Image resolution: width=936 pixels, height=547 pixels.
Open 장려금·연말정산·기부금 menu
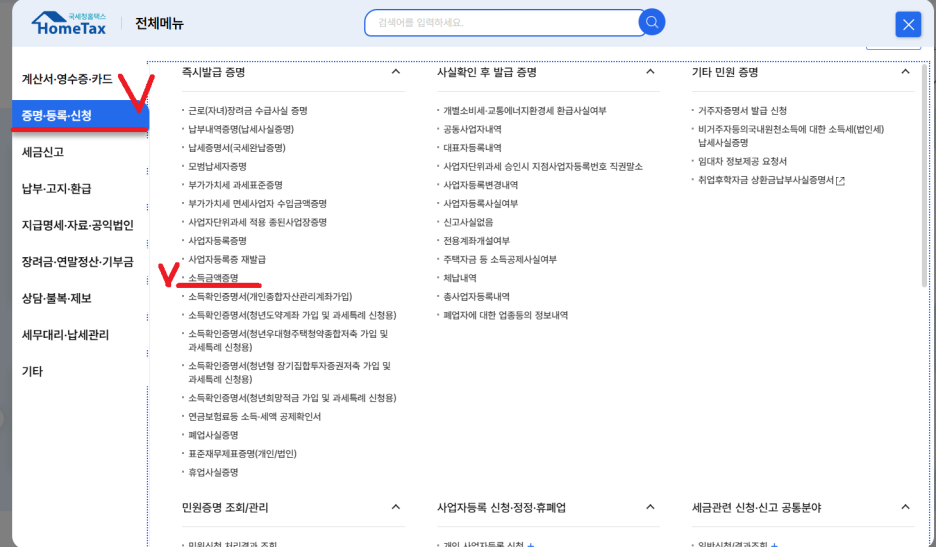coord(78,262)
